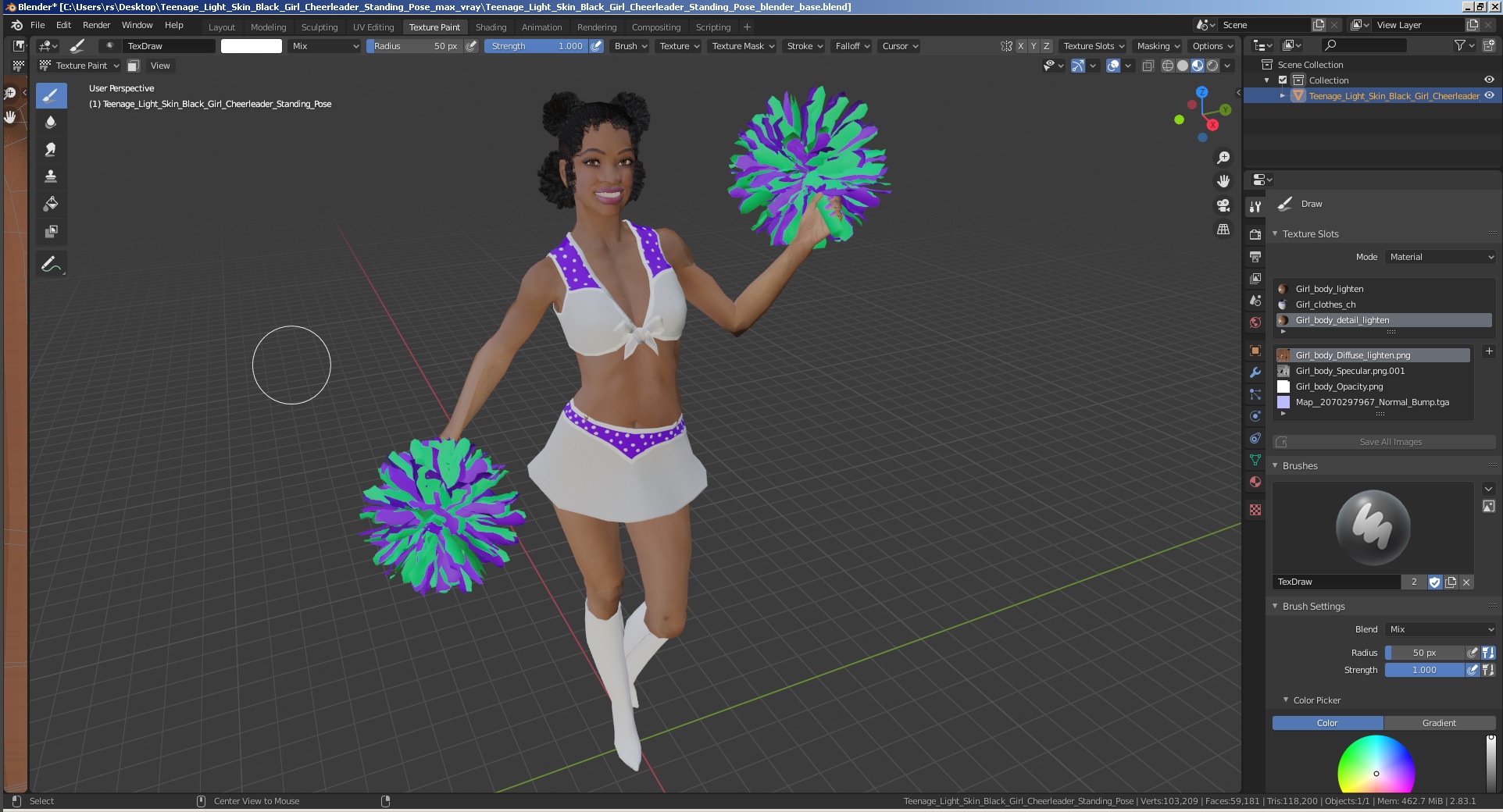Open the viewport View menu
The width and height of the screenshot is (1503, 812).
click(160, 66)
